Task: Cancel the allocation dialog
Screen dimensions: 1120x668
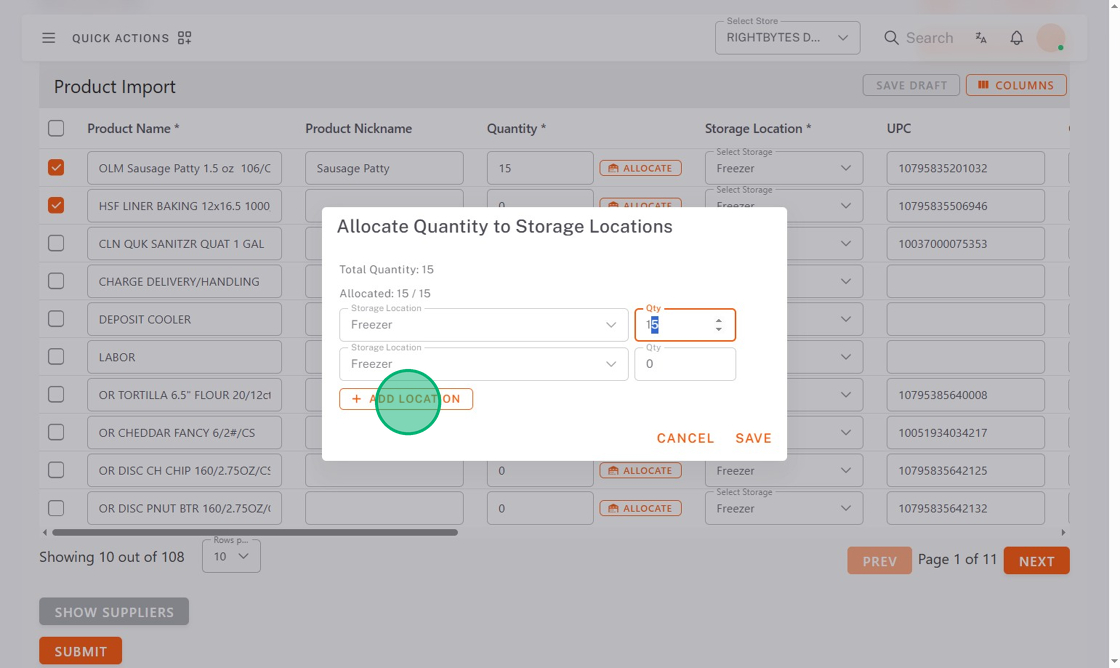Action: coord(685,438)
